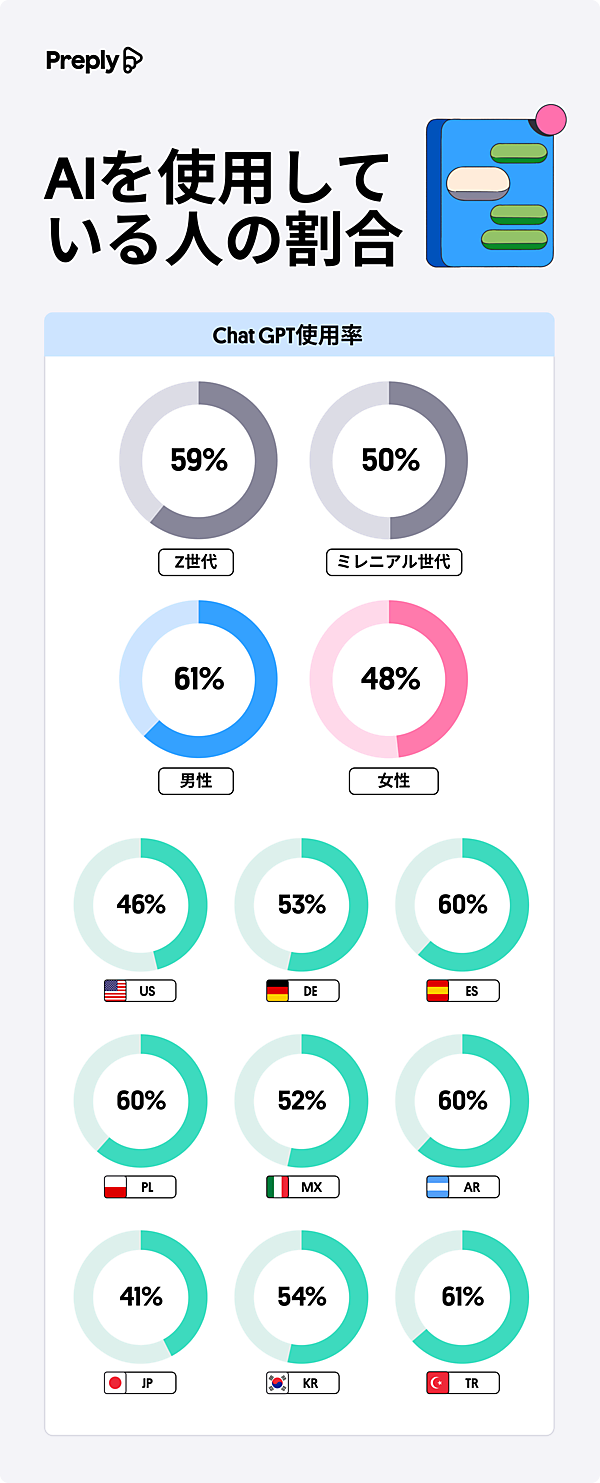
Task: Click the Chat GPT使用率 header bar
Action: point(299,335)
